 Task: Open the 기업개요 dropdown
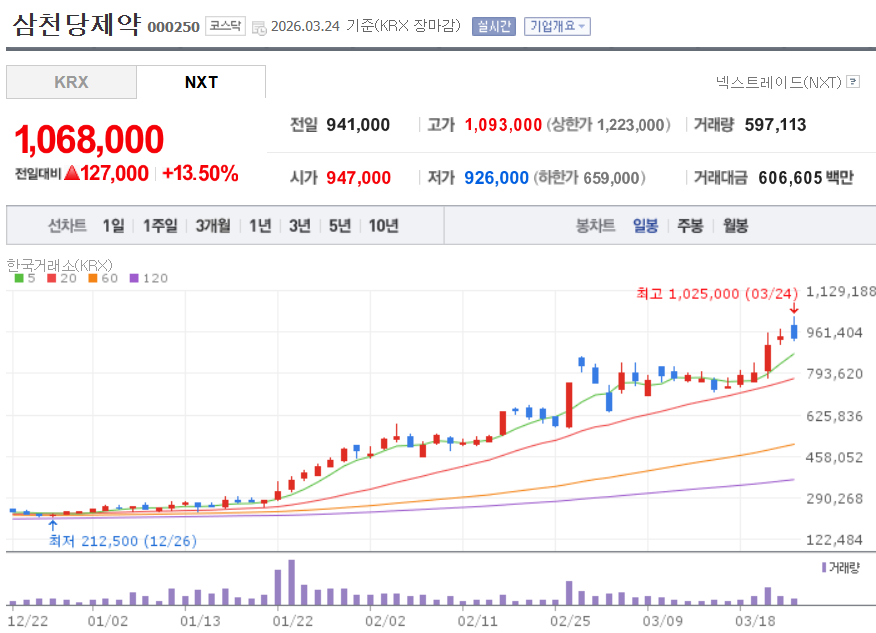[x=558, y=26]
